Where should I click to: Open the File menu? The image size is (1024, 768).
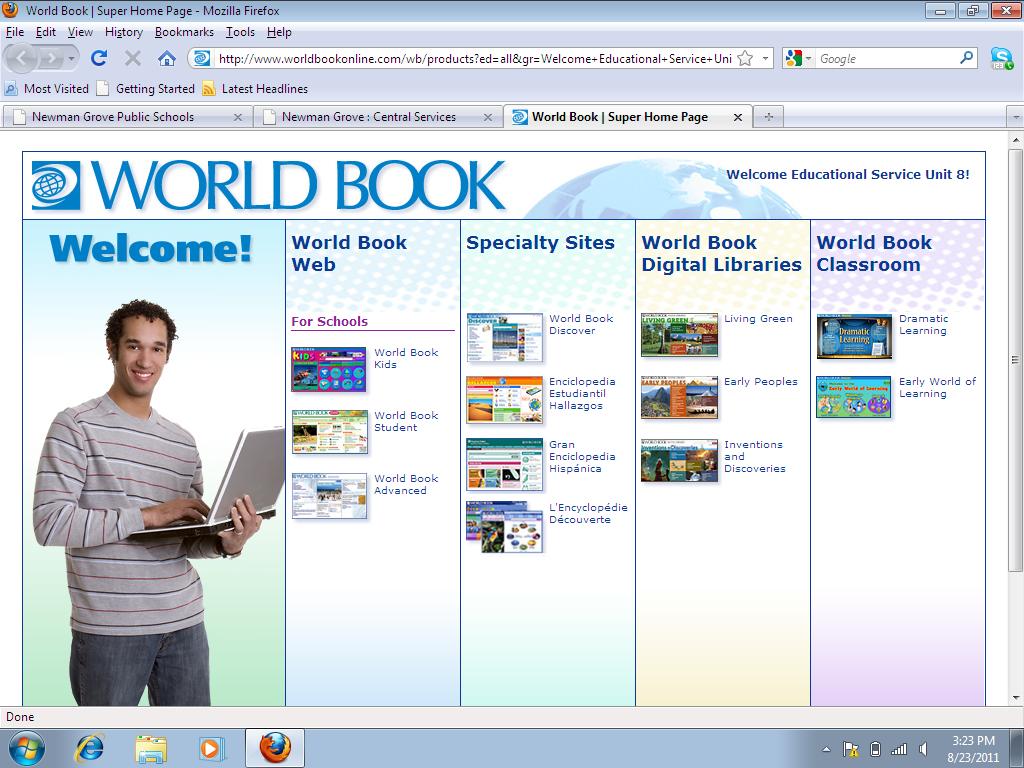coord(14,32)
